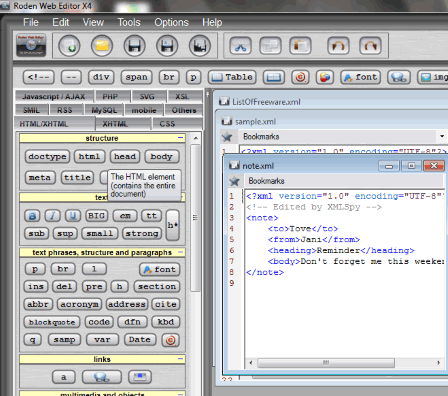Click the a anchor tag button
This screenshot has height=396, width=448.
pyautogui.click(x=64, y=377)
